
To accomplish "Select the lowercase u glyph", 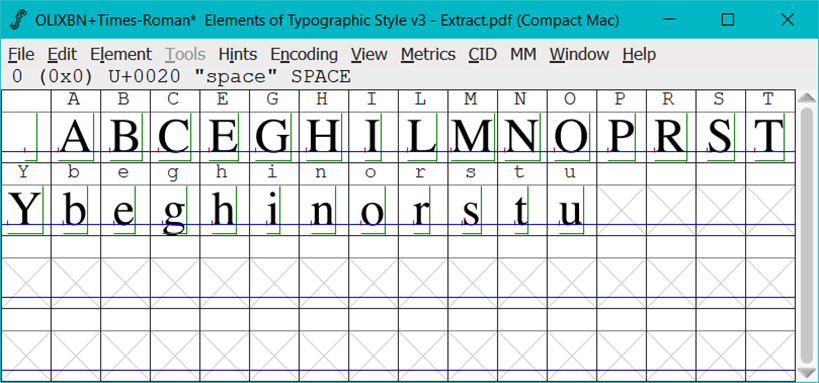I will coord(572,210).
